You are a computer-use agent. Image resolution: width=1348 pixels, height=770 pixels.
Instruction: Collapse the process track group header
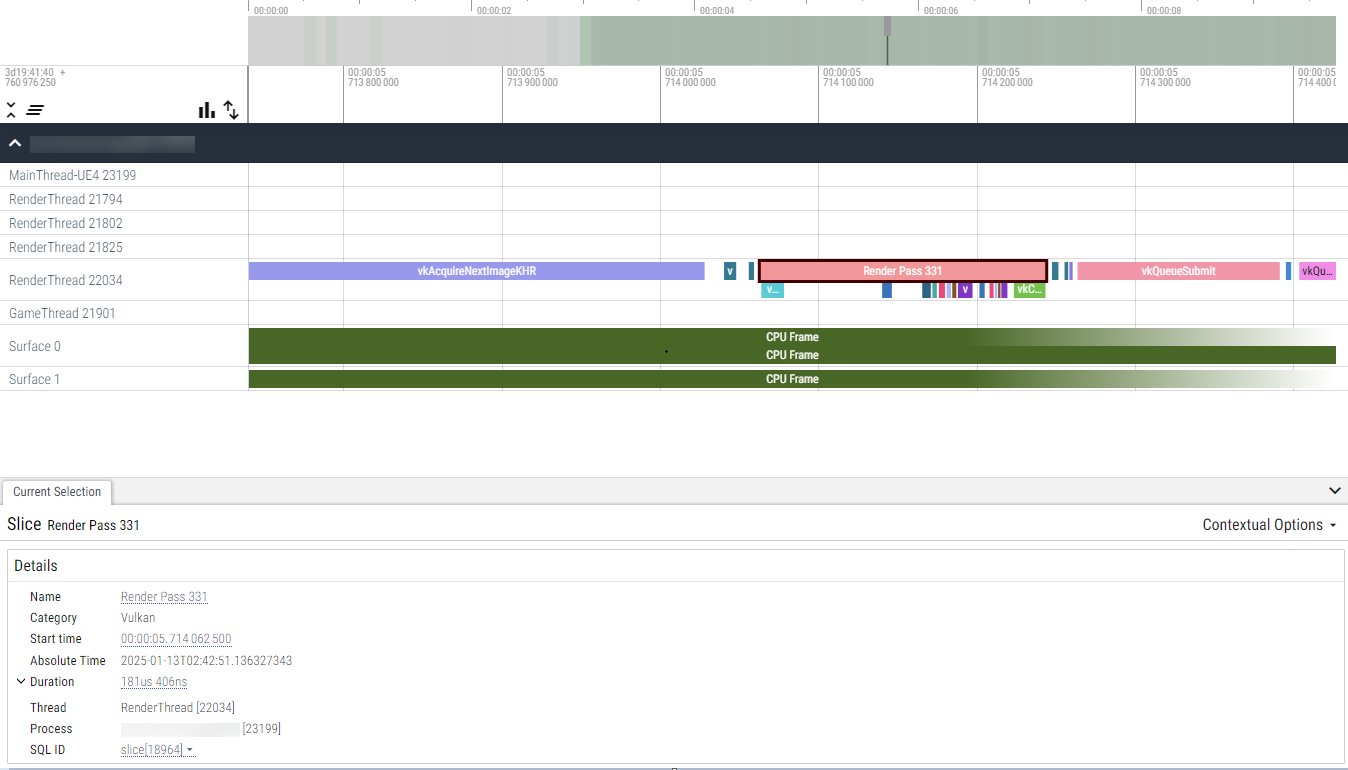pyautogui.click(x=15, y=143)
